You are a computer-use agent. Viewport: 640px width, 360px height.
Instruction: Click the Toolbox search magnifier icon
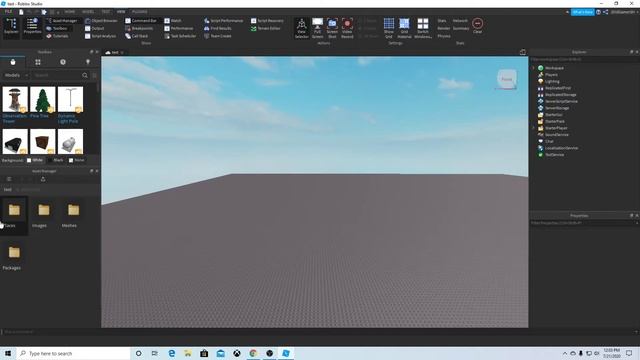[85, 76]
